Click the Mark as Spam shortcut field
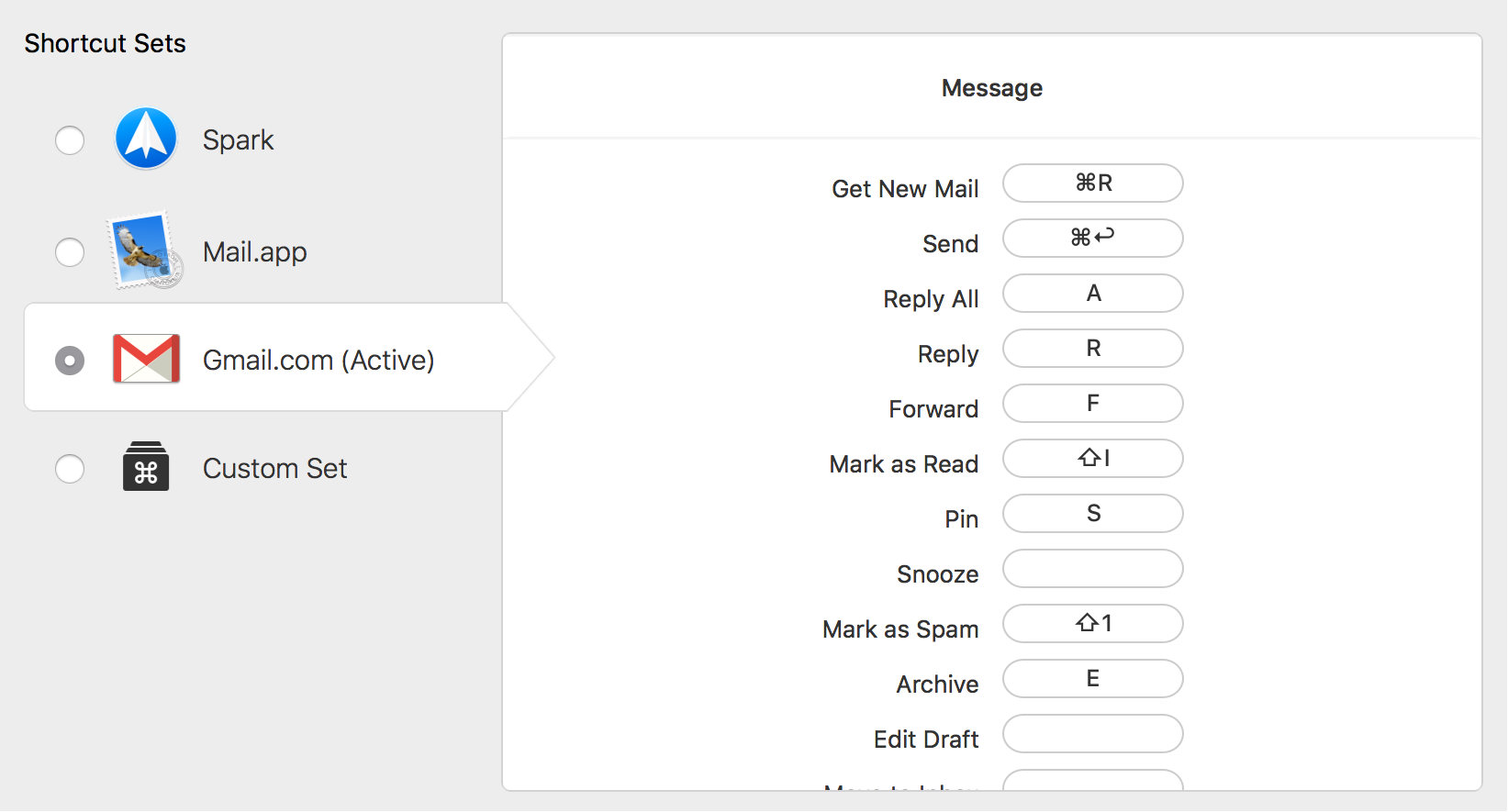This screenshot has height=812, width=1508. pyautogui.click(x=1093, y=624)
